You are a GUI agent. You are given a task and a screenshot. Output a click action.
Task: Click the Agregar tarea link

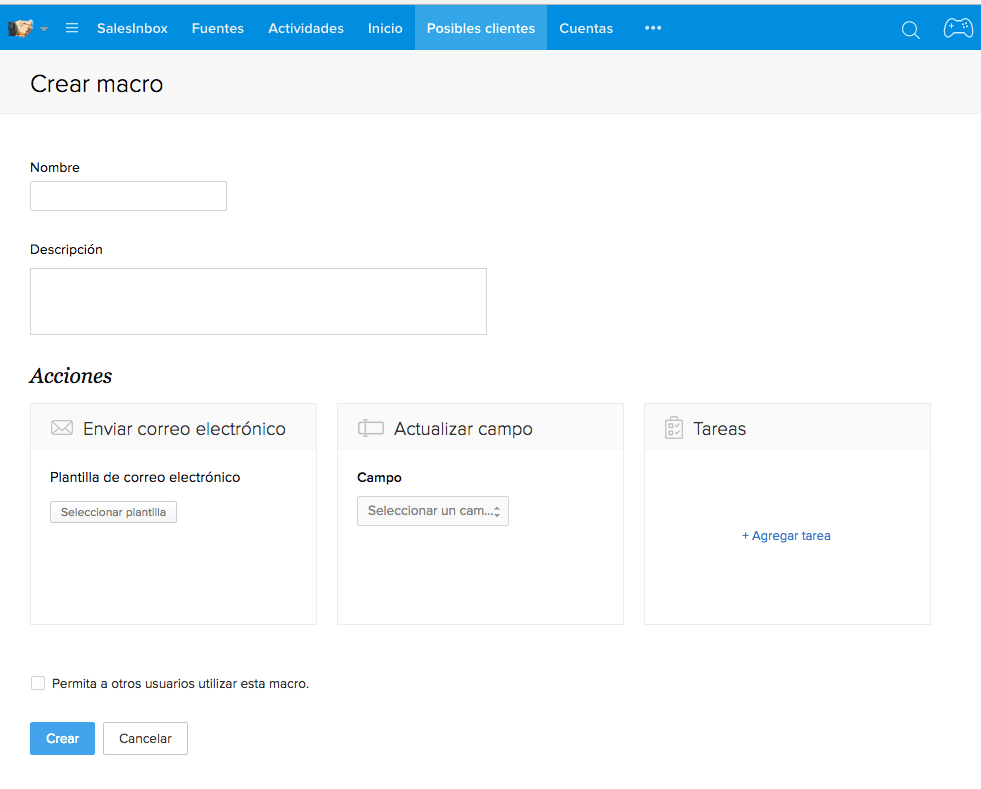pos(786,536)
